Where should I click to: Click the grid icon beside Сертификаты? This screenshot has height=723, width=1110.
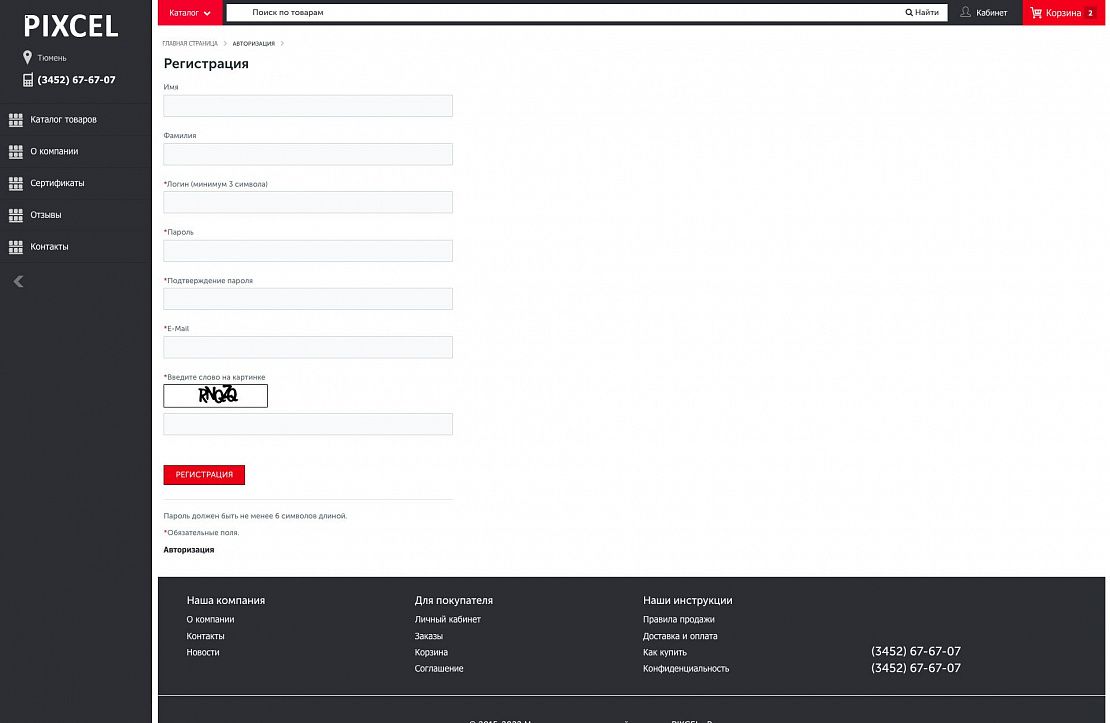(x=16, y=183)
